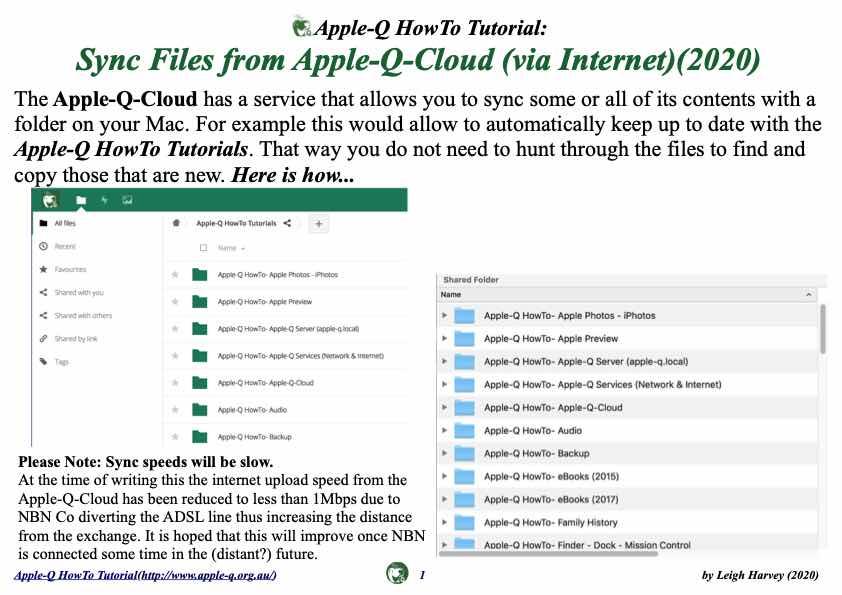Expand Apple-Q Server (apple-q.local) in Shared Folder list
Screen dimensions: 842x595
pyautogui.click(x=445, y=361)
